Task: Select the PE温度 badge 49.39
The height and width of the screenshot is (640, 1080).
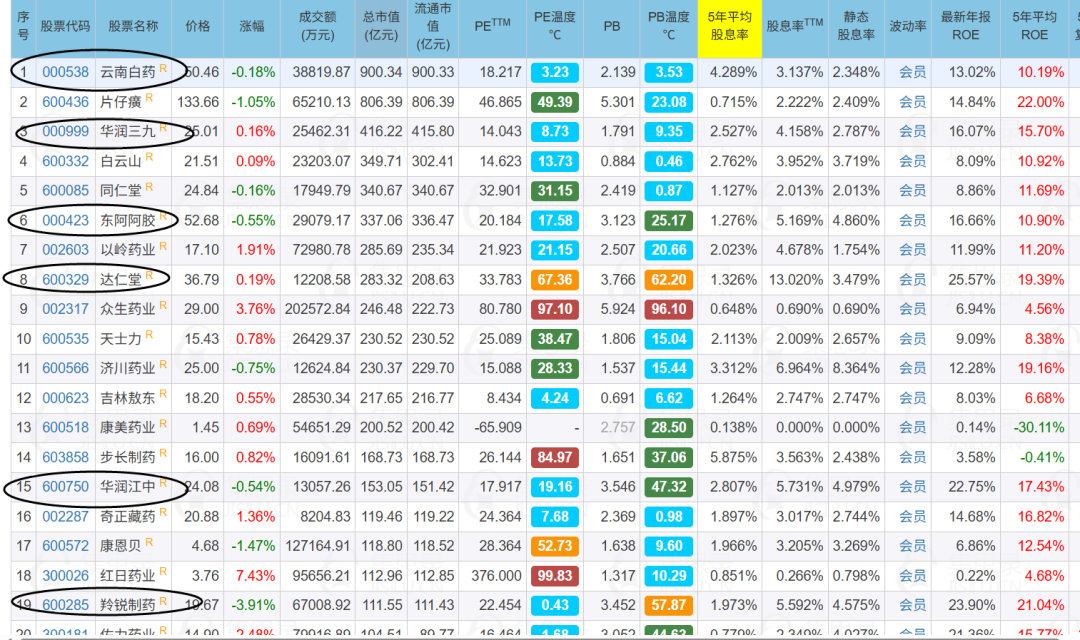Action: coord(554,102)
